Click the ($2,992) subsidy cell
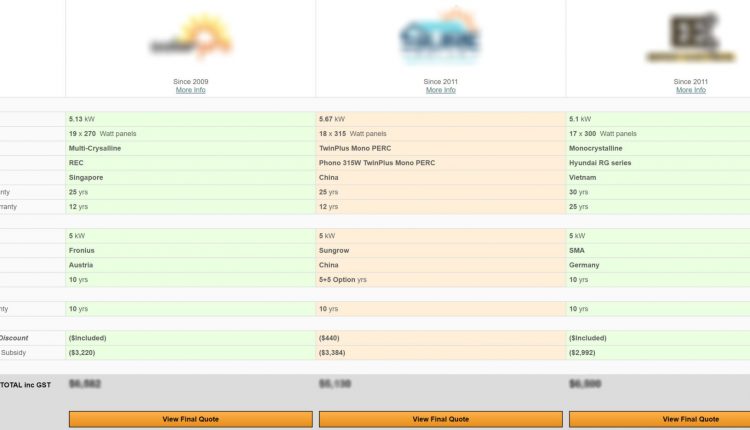The image size is (750, 430). point(658,353)
